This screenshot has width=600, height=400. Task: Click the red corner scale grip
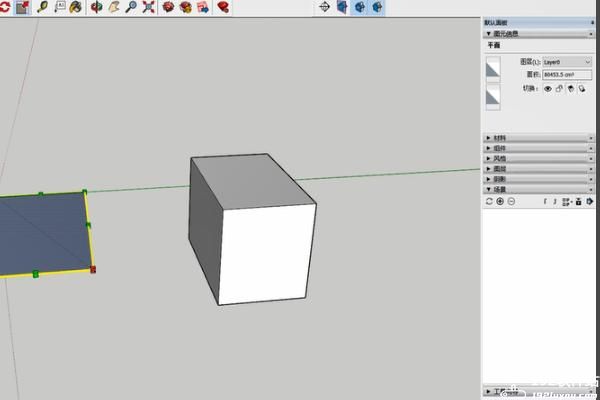coord(93,270)
